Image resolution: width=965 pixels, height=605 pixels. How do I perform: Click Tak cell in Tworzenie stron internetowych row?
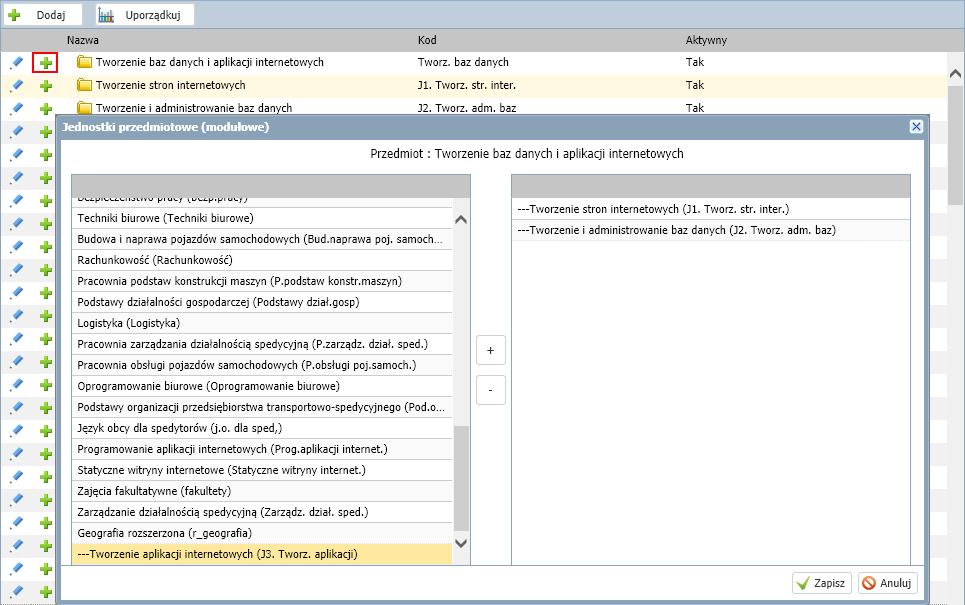[x=695, y=85]
